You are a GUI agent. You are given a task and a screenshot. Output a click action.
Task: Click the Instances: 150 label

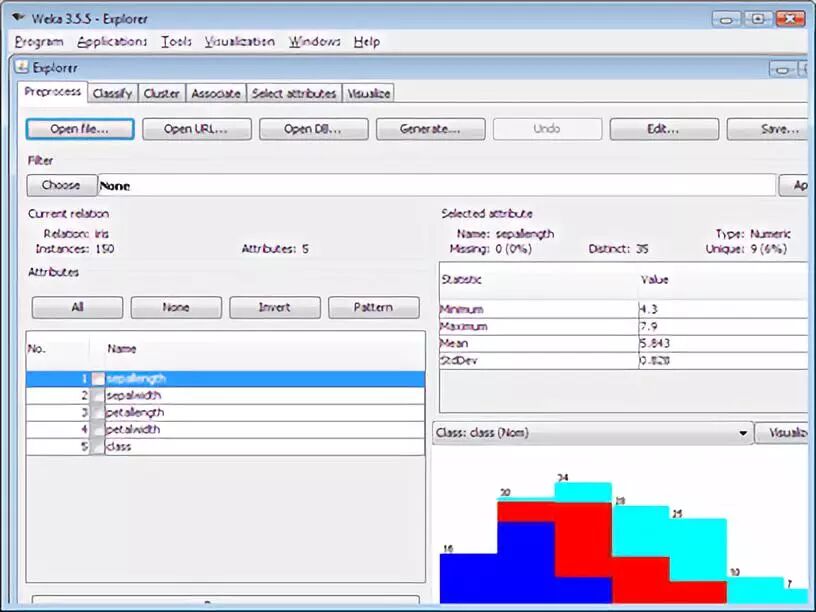(74, 249)
